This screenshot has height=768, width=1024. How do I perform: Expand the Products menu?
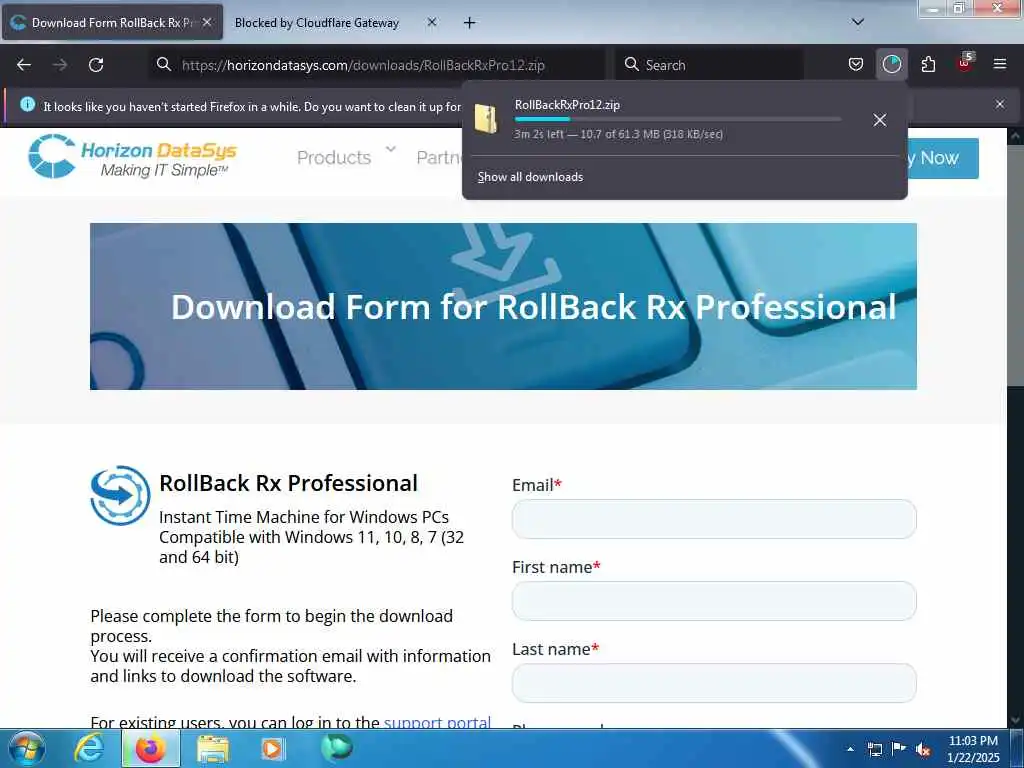(334, 157)
